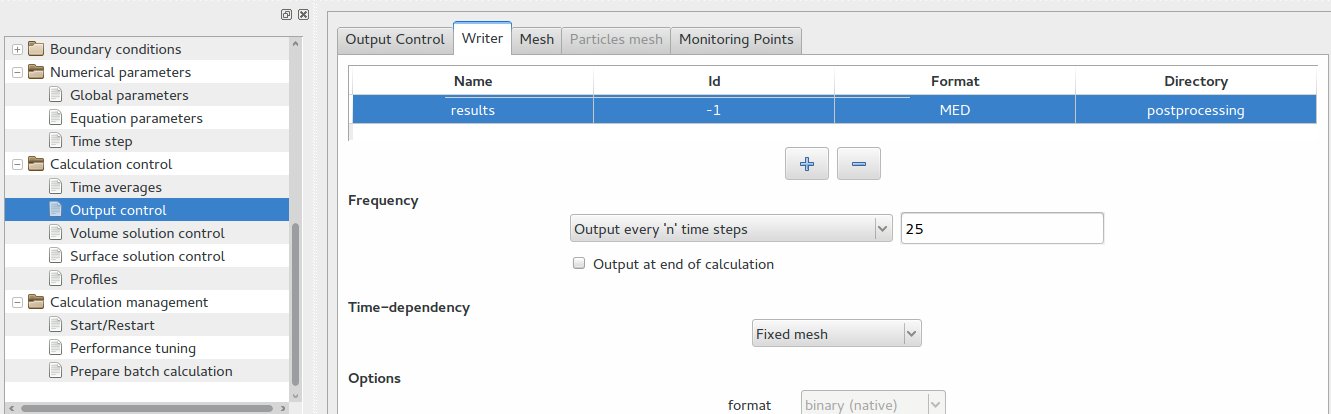Click the Numerical parameters folder icon
The width and height of the screenshot is (1331, 414).
point(36,72)
